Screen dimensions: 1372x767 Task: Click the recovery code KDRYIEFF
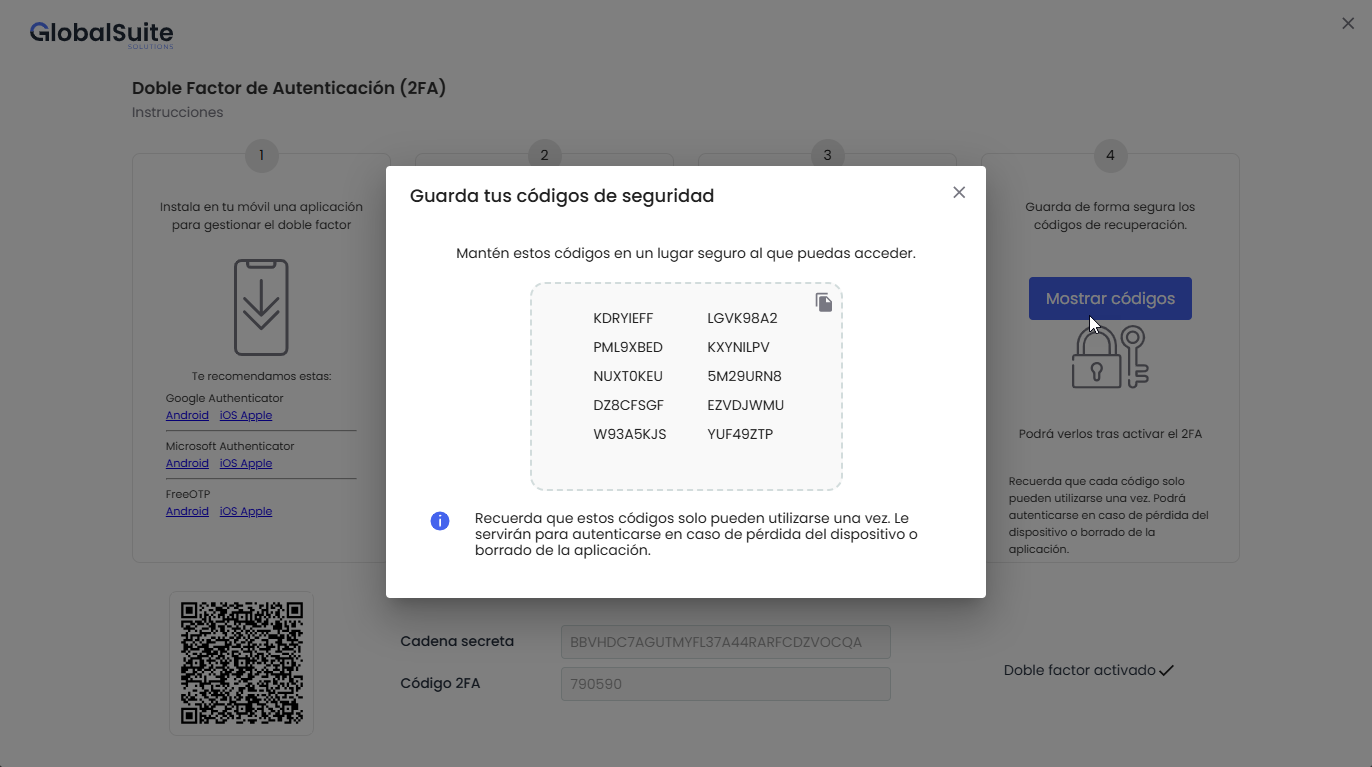622,319
